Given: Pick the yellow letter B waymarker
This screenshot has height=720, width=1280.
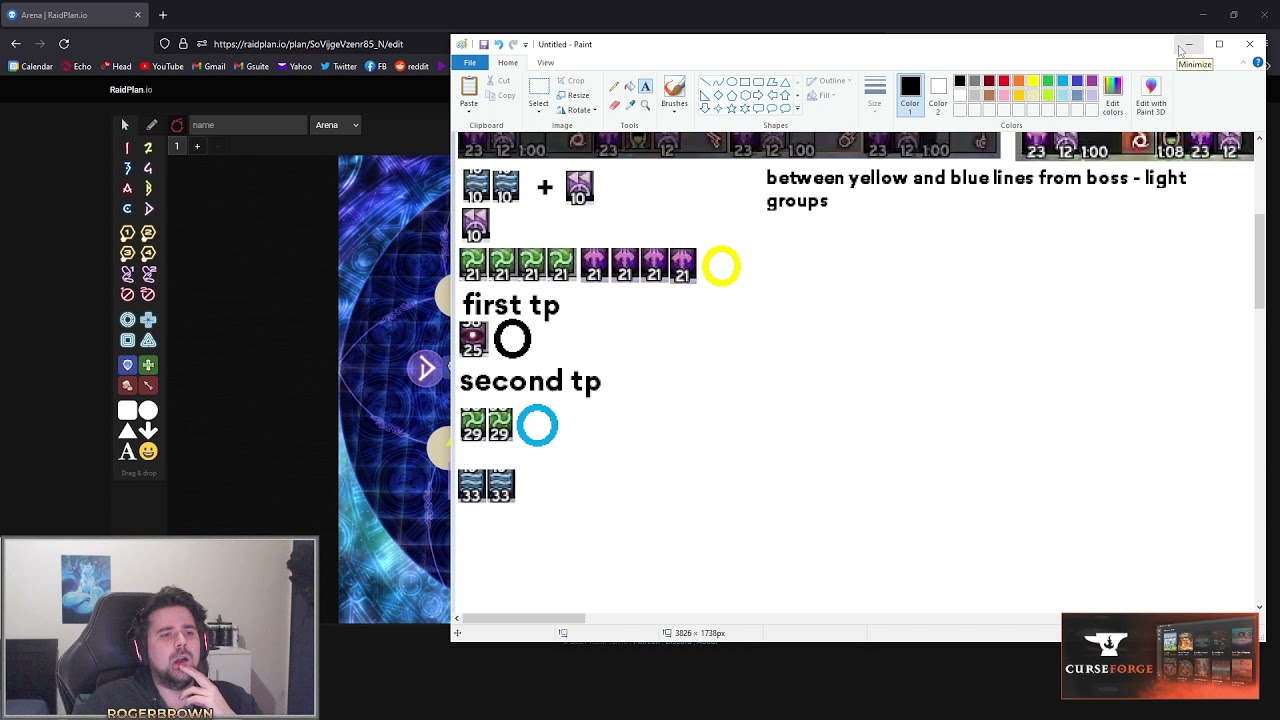Looking at the screenshot, I should click(x=148, y=188).
